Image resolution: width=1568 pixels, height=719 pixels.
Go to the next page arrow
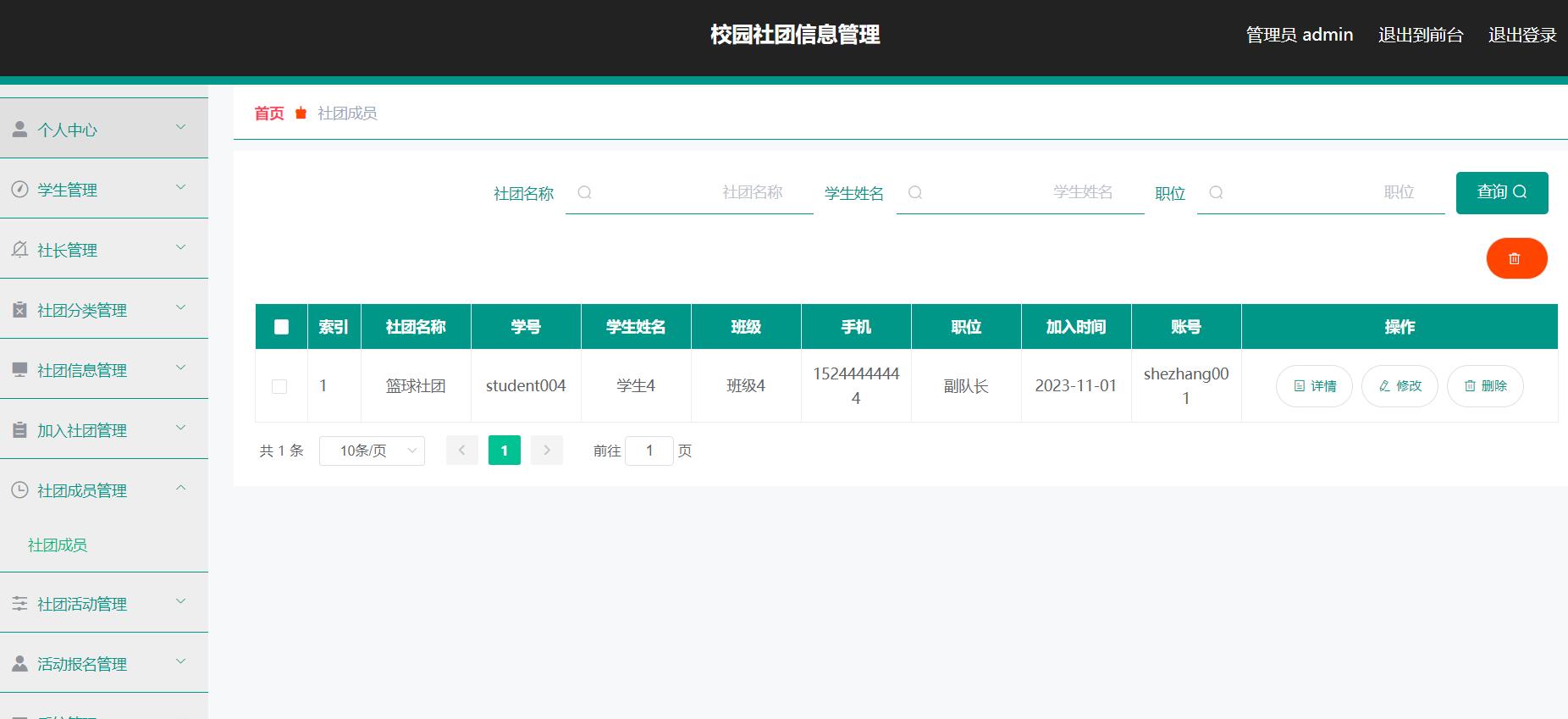pyautogui.click(x=547, y=451)
